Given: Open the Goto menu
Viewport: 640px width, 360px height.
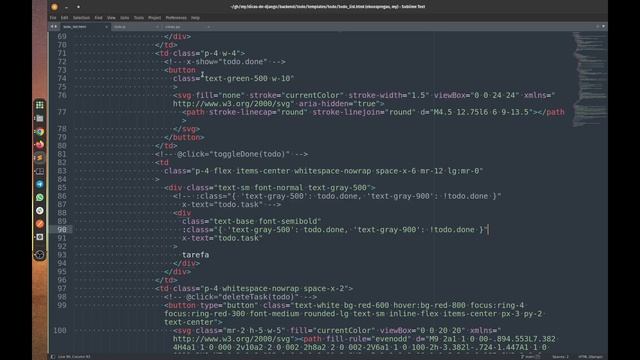Looking at the screenshot, I should [124, 18].
